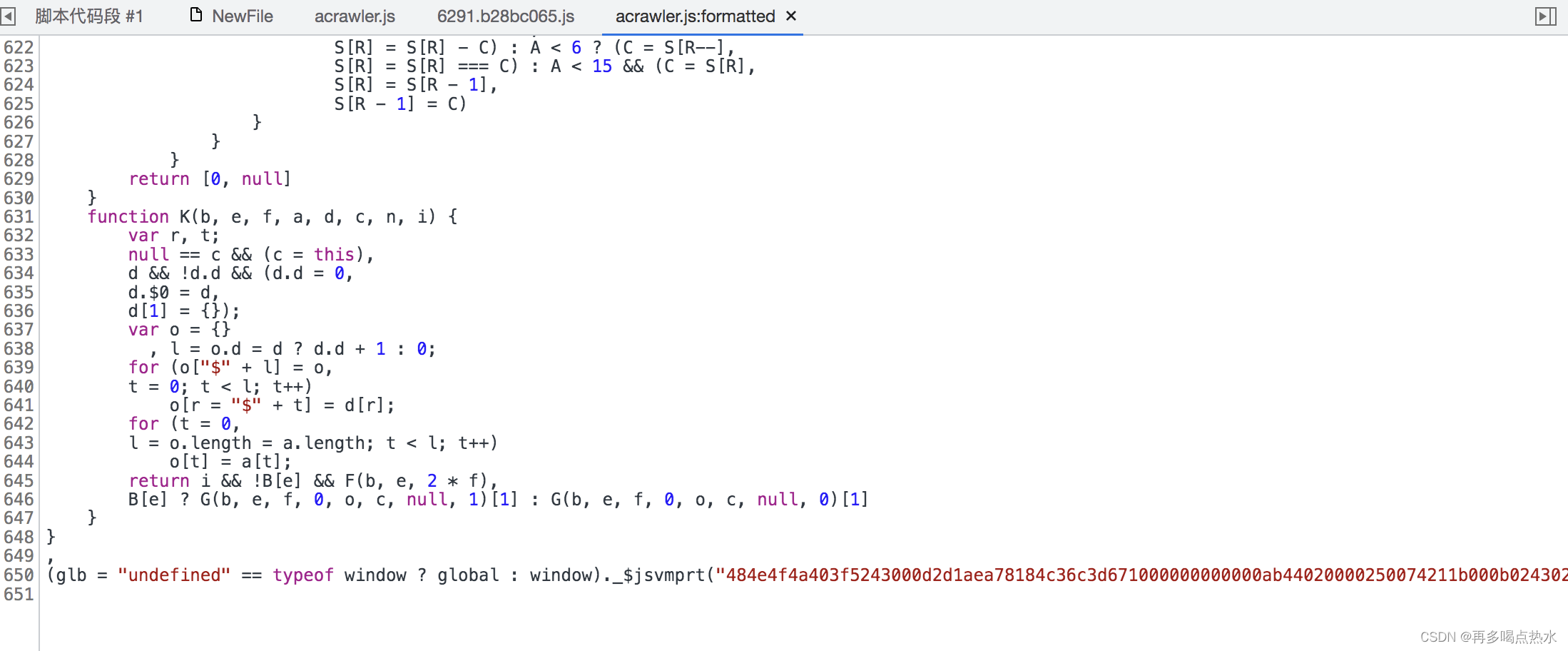The width and height of the screenshot is (1568, 651).
Task: Click 'o[t] = a[t];' on line 644
Action: point(231,462)
